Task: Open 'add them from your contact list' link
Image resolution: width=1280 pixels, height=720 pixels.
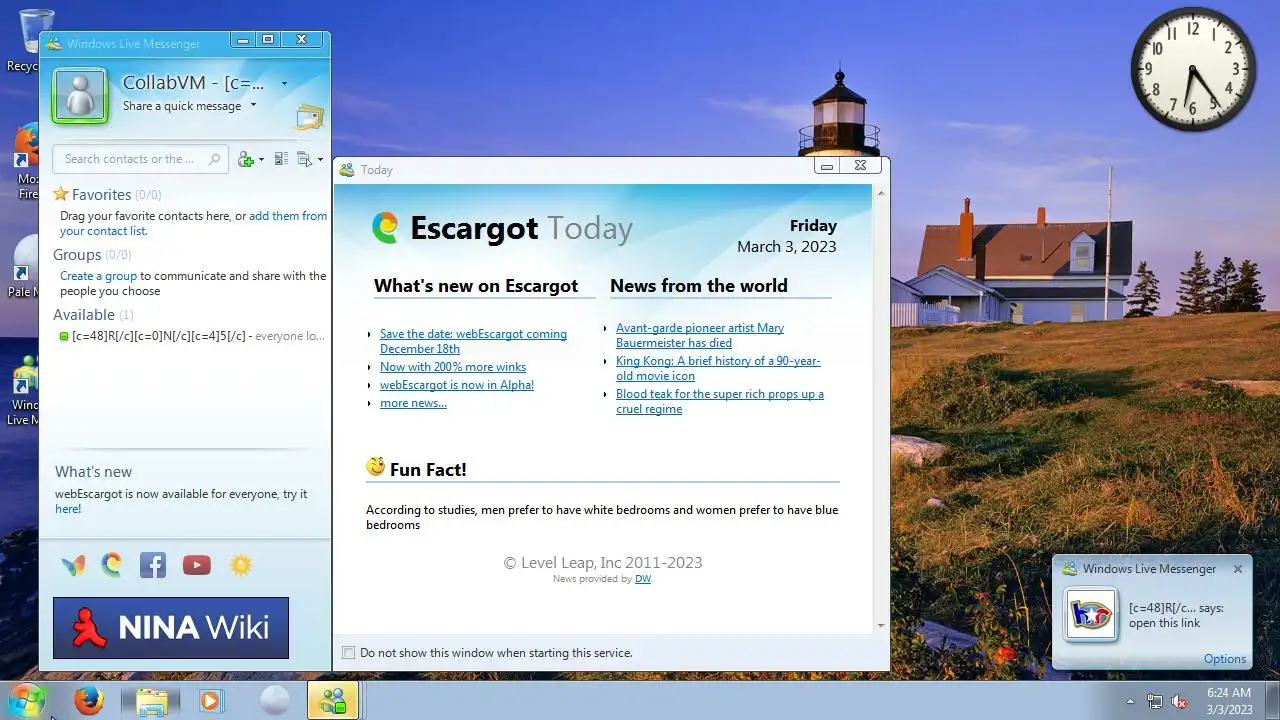Action: coord(193,223)
